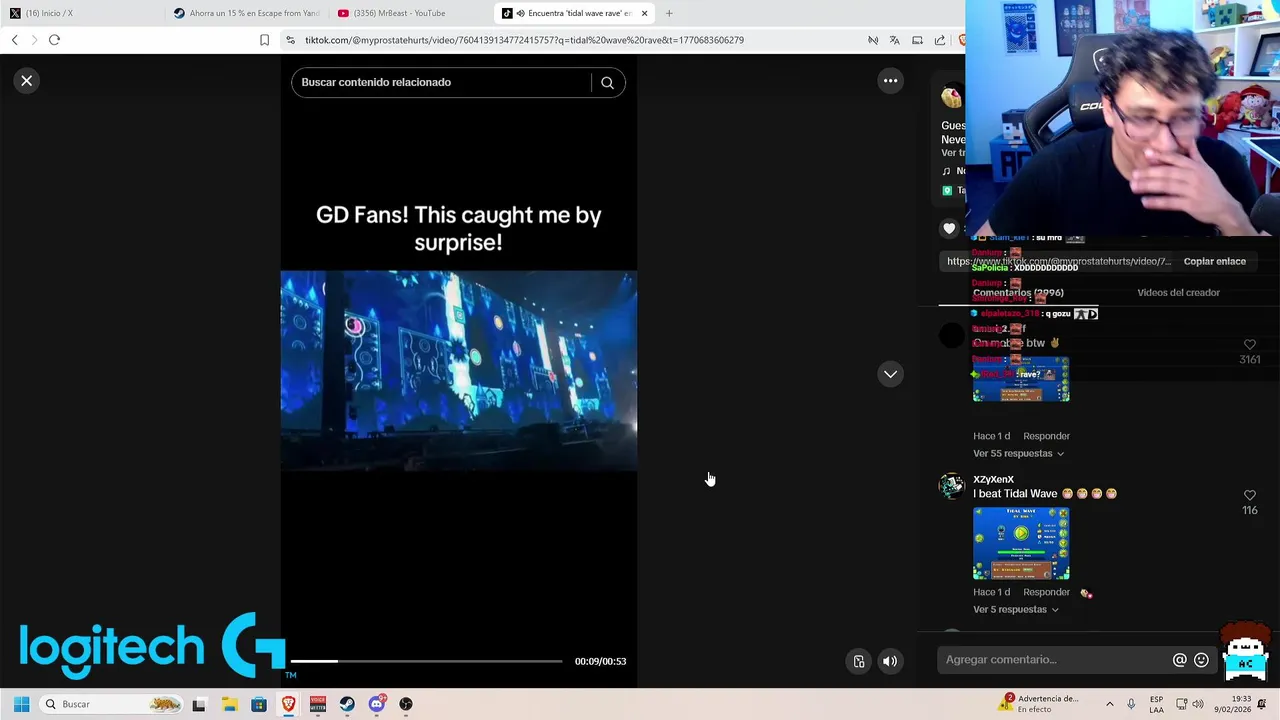Insert a mention with the @ icon

1180,660
